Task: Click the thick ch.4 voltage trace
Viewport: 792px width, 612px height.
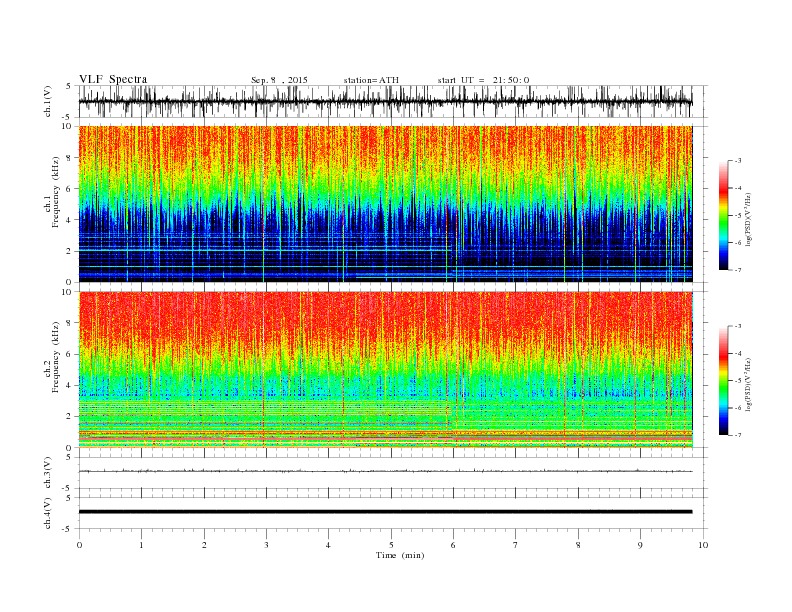Action: tap(385, 512)
